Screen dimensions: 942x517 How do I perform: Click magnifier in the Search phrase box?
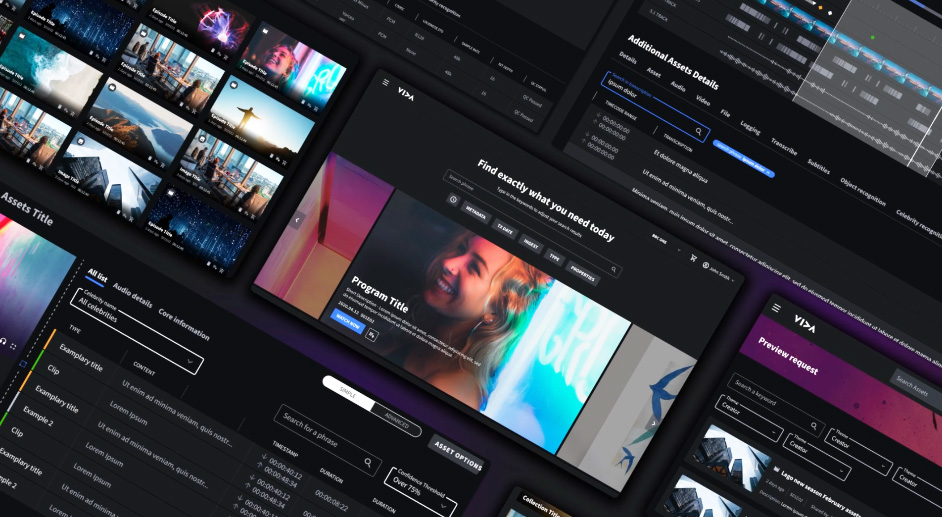(613, 270)
